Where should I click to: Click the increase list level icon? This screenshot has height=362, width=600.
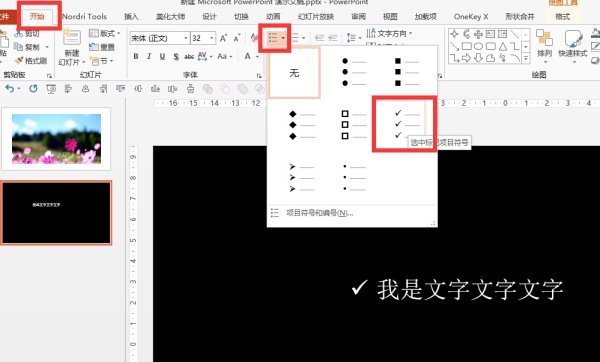point(333,38)
